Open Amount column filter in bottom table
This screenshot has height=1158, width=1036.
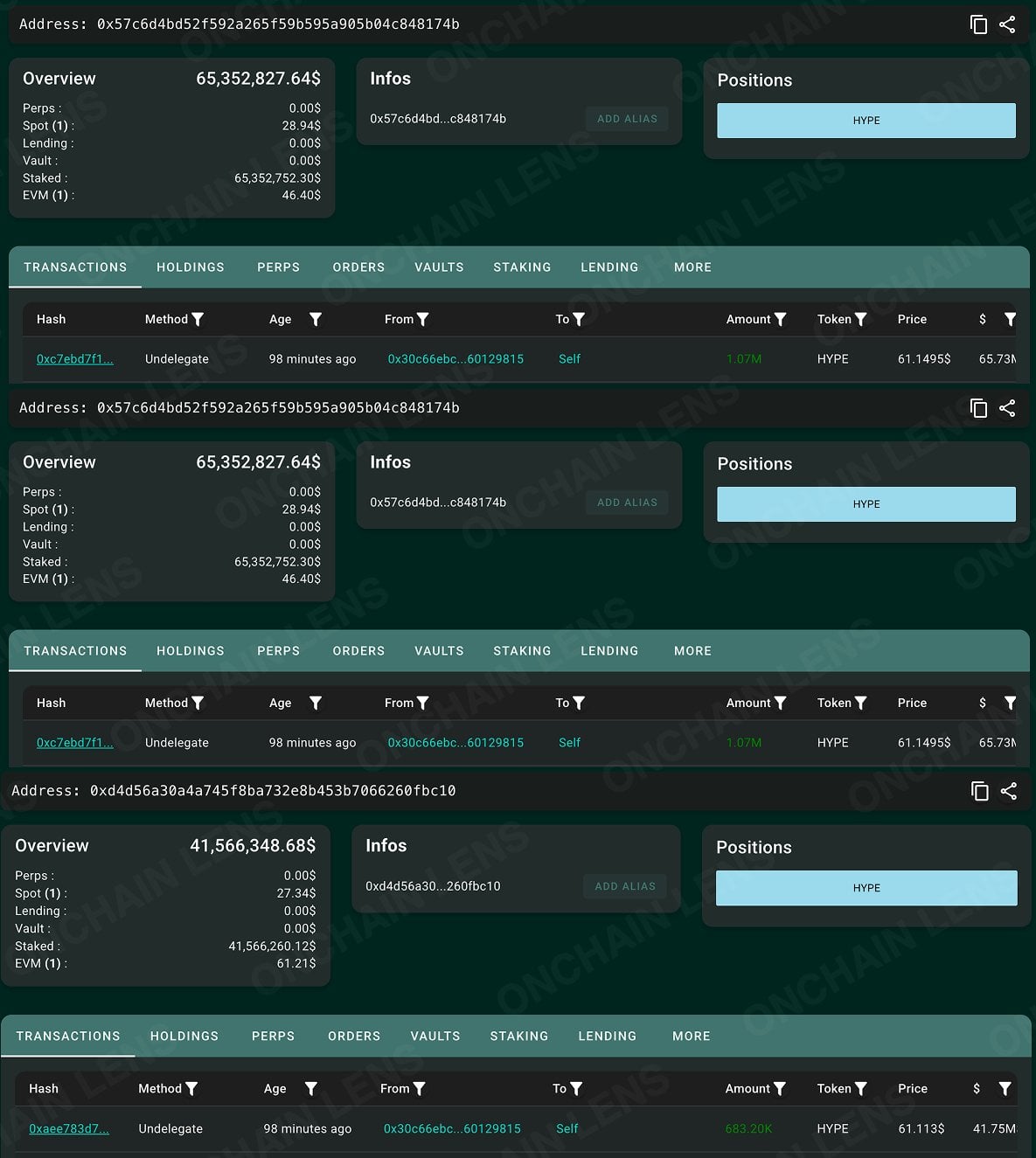point(780,1089)
